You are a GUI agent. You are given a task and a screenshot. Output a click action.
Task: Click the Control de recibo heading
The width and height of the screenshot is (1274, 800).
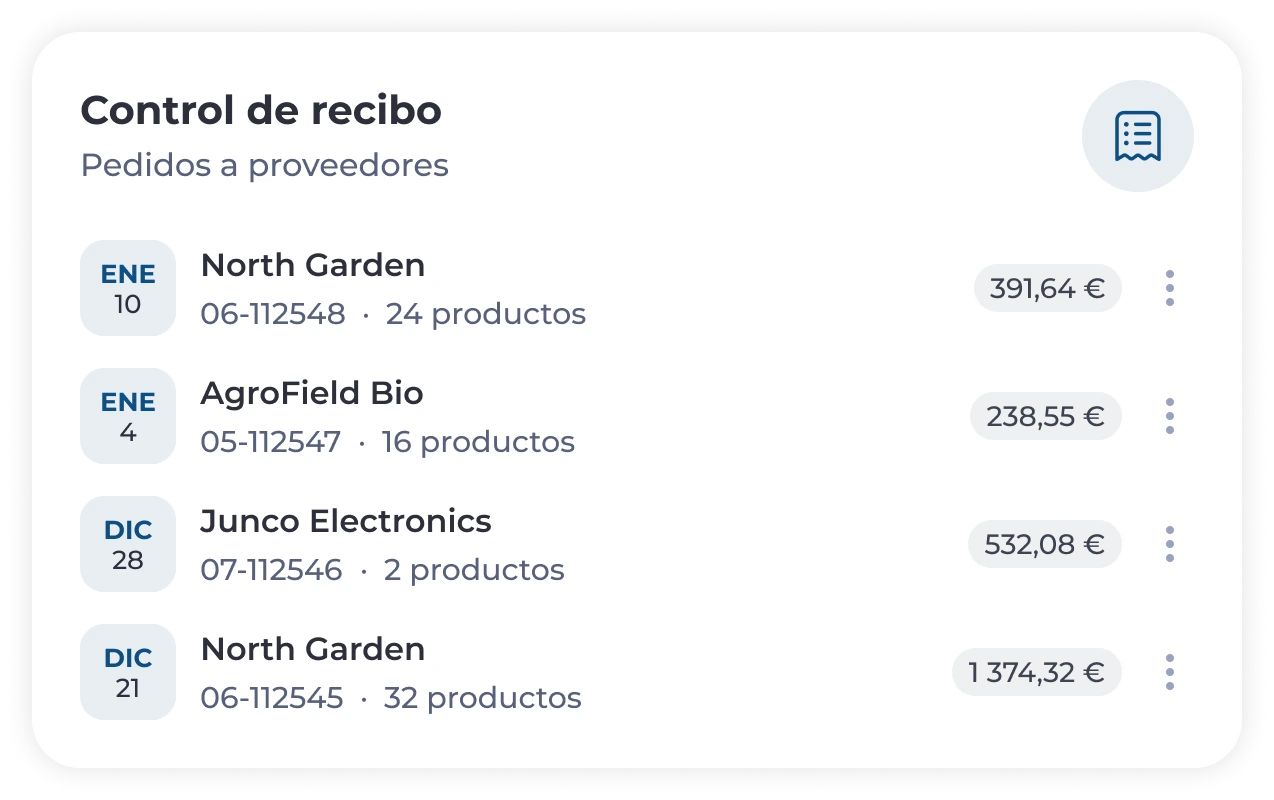(261, 110)
